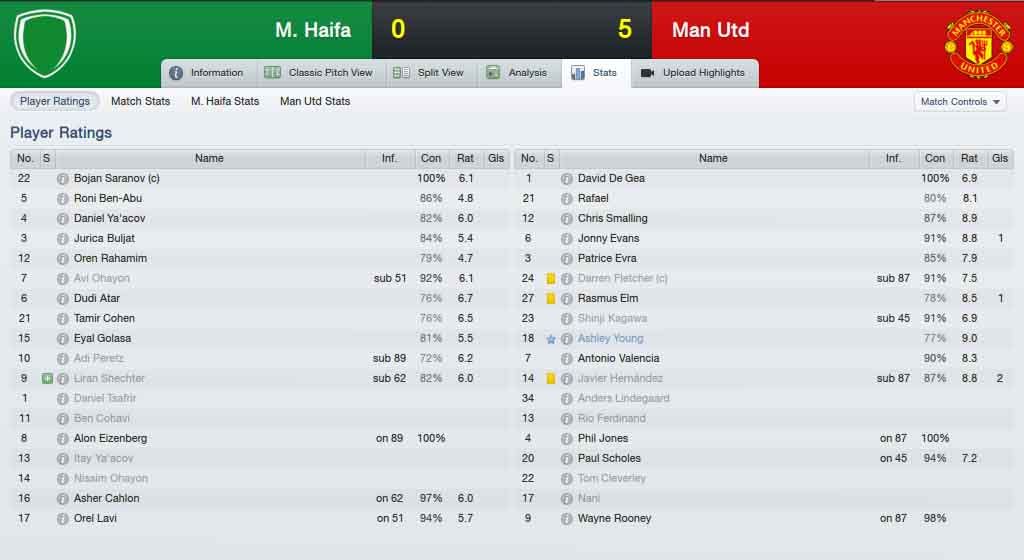Select the Analysis tab
Viewport: 1024px width, 560px height.
click(517, 72)
